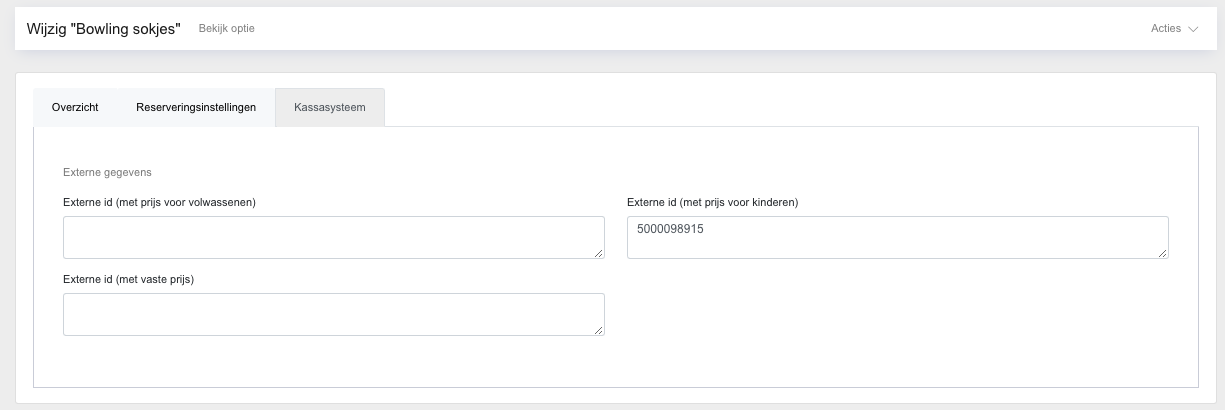This screenshot has width=1225, height=410.
Task: Switch to the Reserveringsinstellingen tab
Action: coord(196,107)
